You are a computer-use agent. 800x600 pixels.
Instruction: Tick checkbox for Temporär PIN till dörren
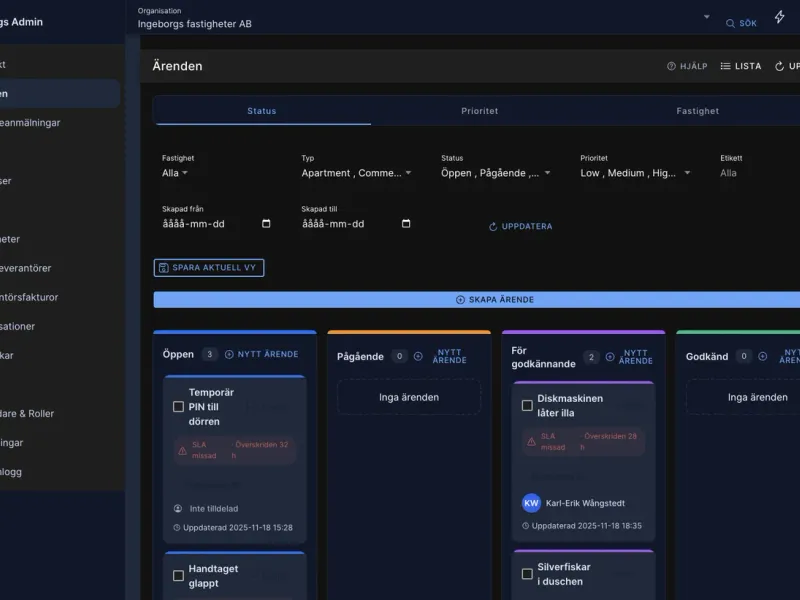(x=178, y=407)
